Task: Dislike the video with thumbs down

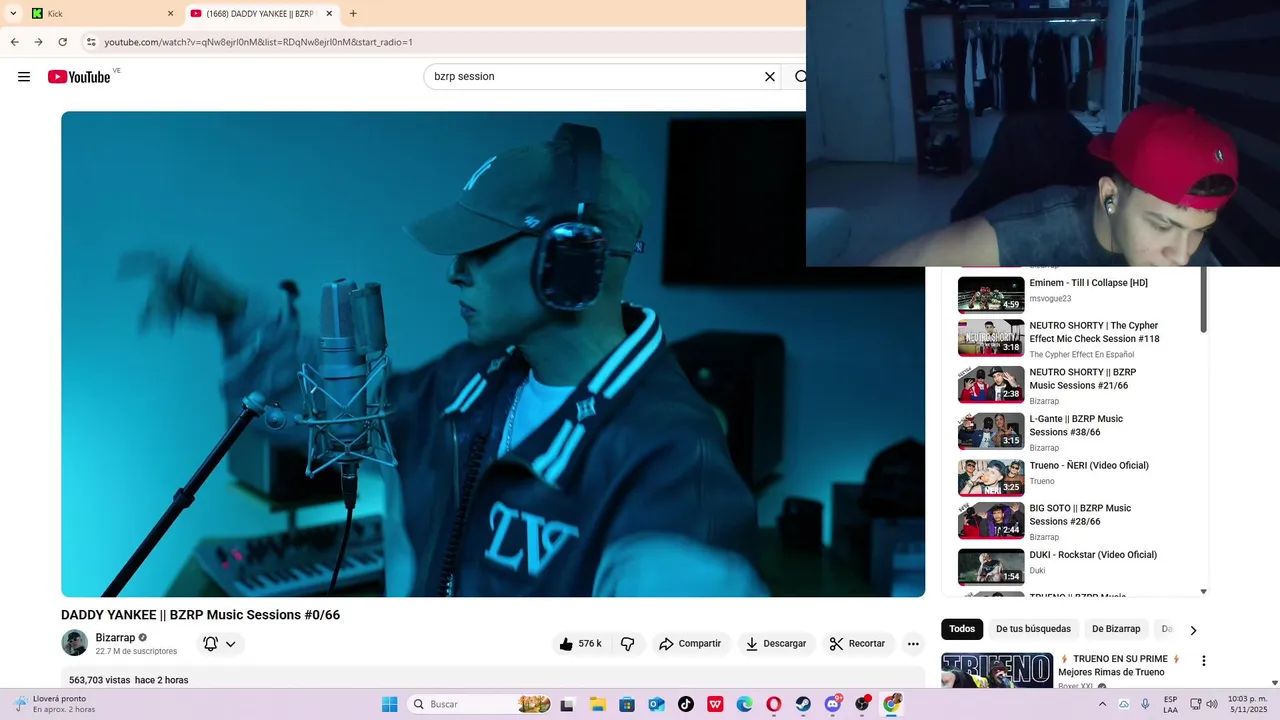Action: tap(628, 644)
